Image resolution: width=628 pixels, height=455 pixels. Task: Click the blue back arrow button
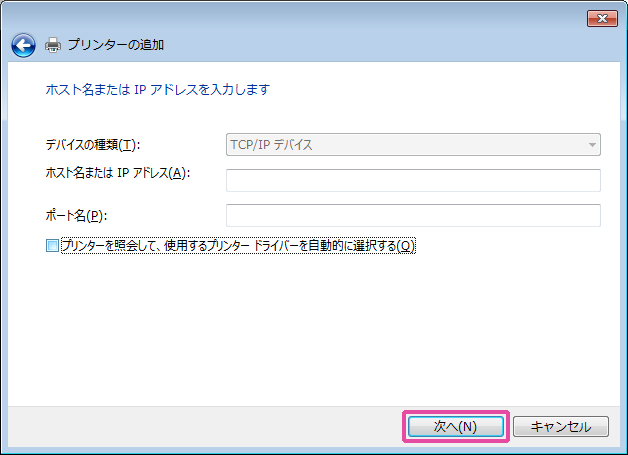[23, 45]
